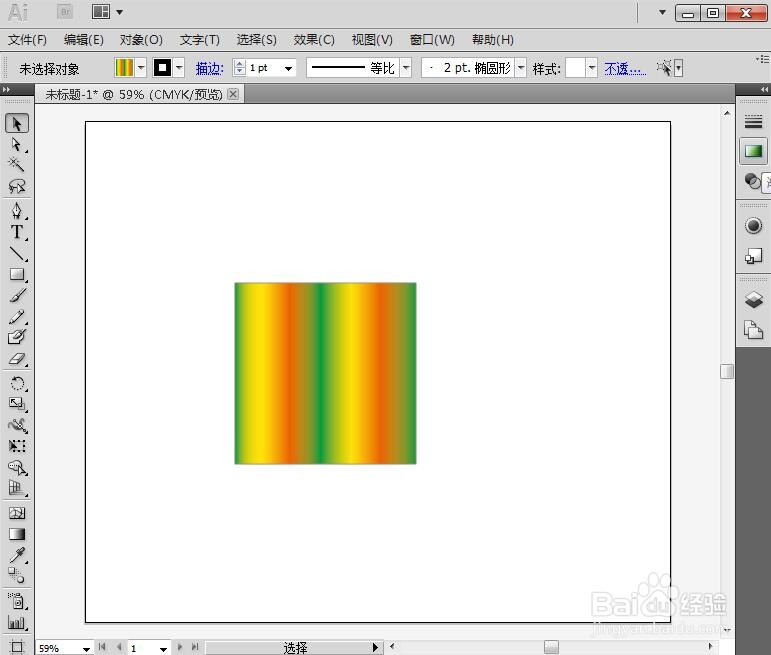This screenshot has height=655, width=771.
Task: Click the stroke color swatch
Action: tap(162, 68)
